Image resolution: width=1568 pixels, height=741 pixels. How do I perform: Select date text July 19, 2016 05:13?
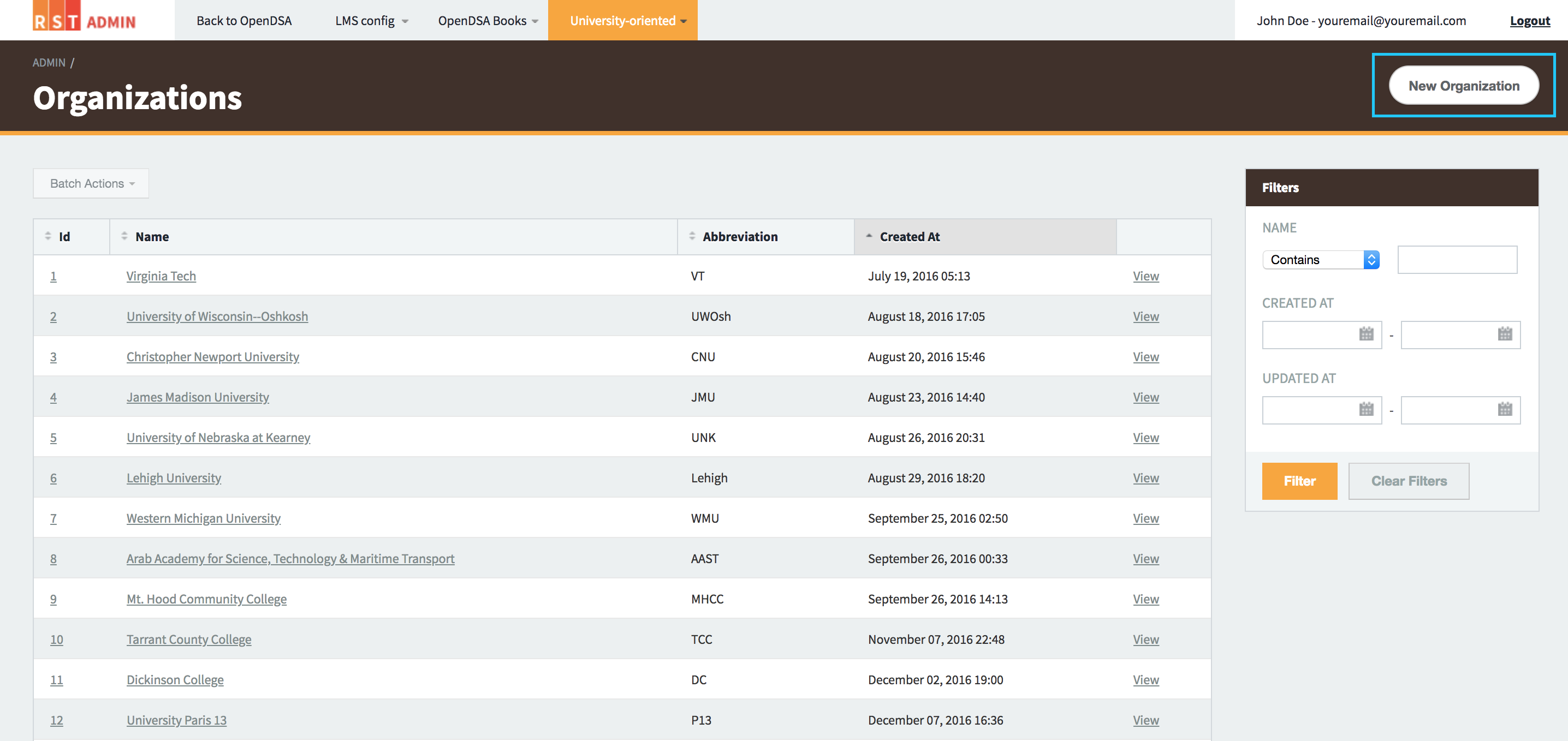(x=918, y=276)
